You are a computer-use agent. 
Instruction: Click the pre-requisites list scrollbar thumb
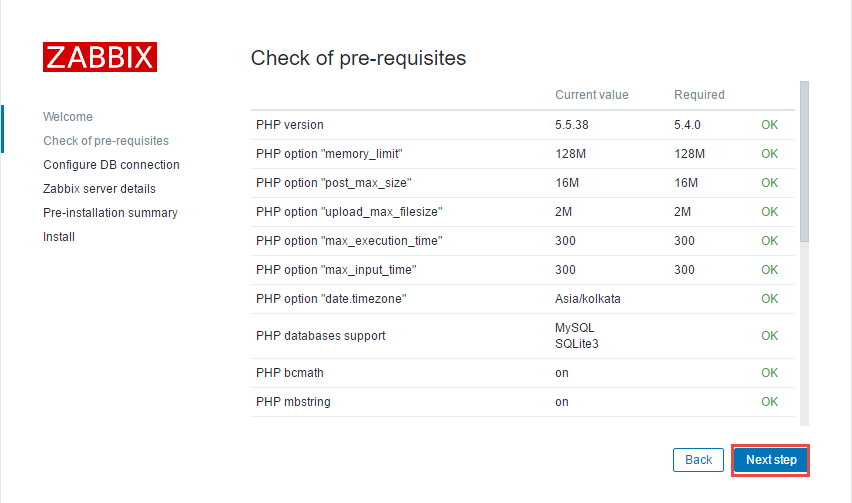click(804, 161)
